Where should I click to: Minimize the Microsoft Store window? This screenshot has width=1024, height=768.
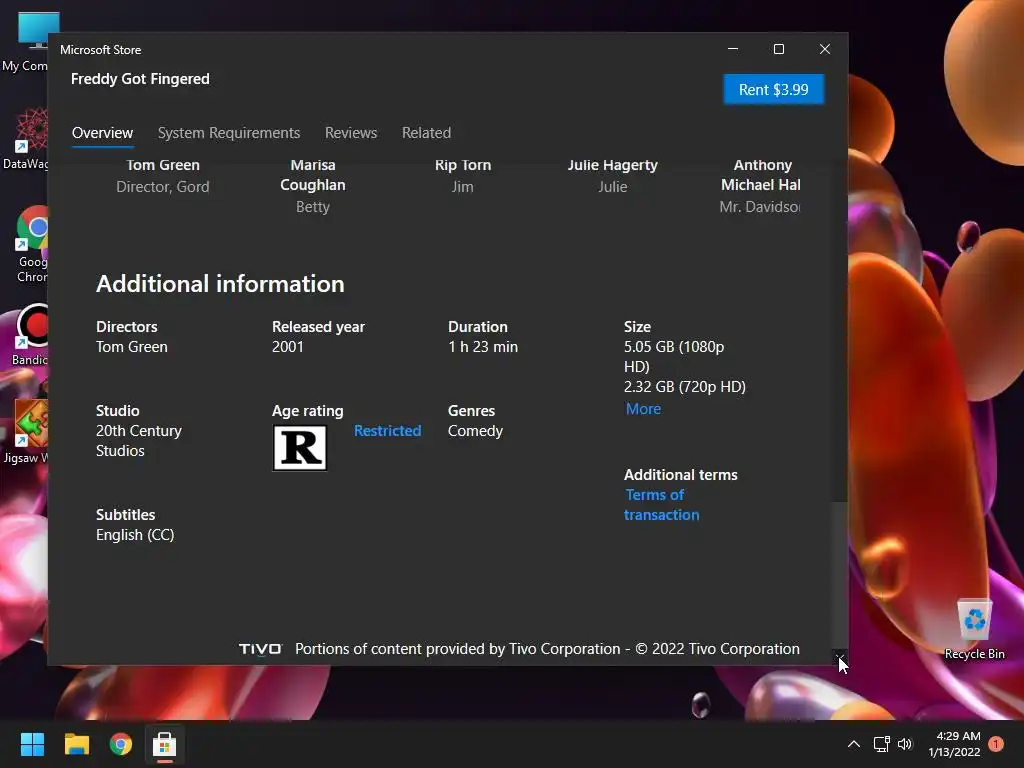(733, 49)
